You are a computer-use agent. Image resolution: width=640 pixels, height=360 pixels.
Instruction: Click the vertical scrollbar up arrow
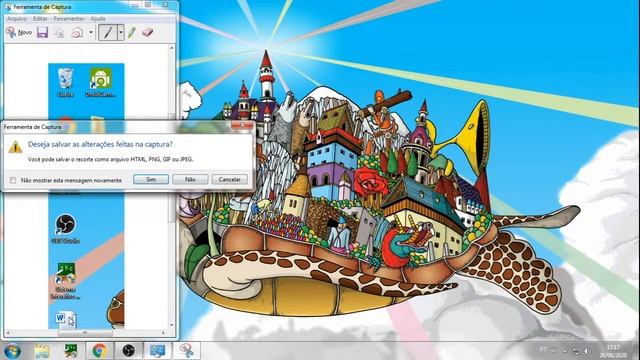click(x=172, y=48)
